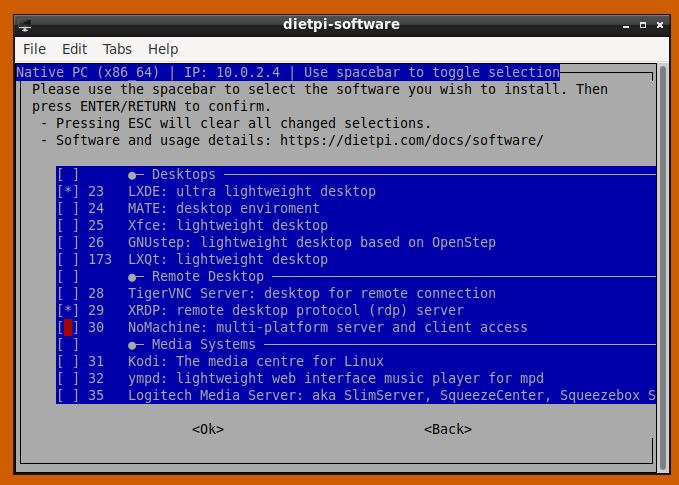Viewport: 679px width, 485px height.
Task: Click the dietpi-software window title
Action: (341, 24)
